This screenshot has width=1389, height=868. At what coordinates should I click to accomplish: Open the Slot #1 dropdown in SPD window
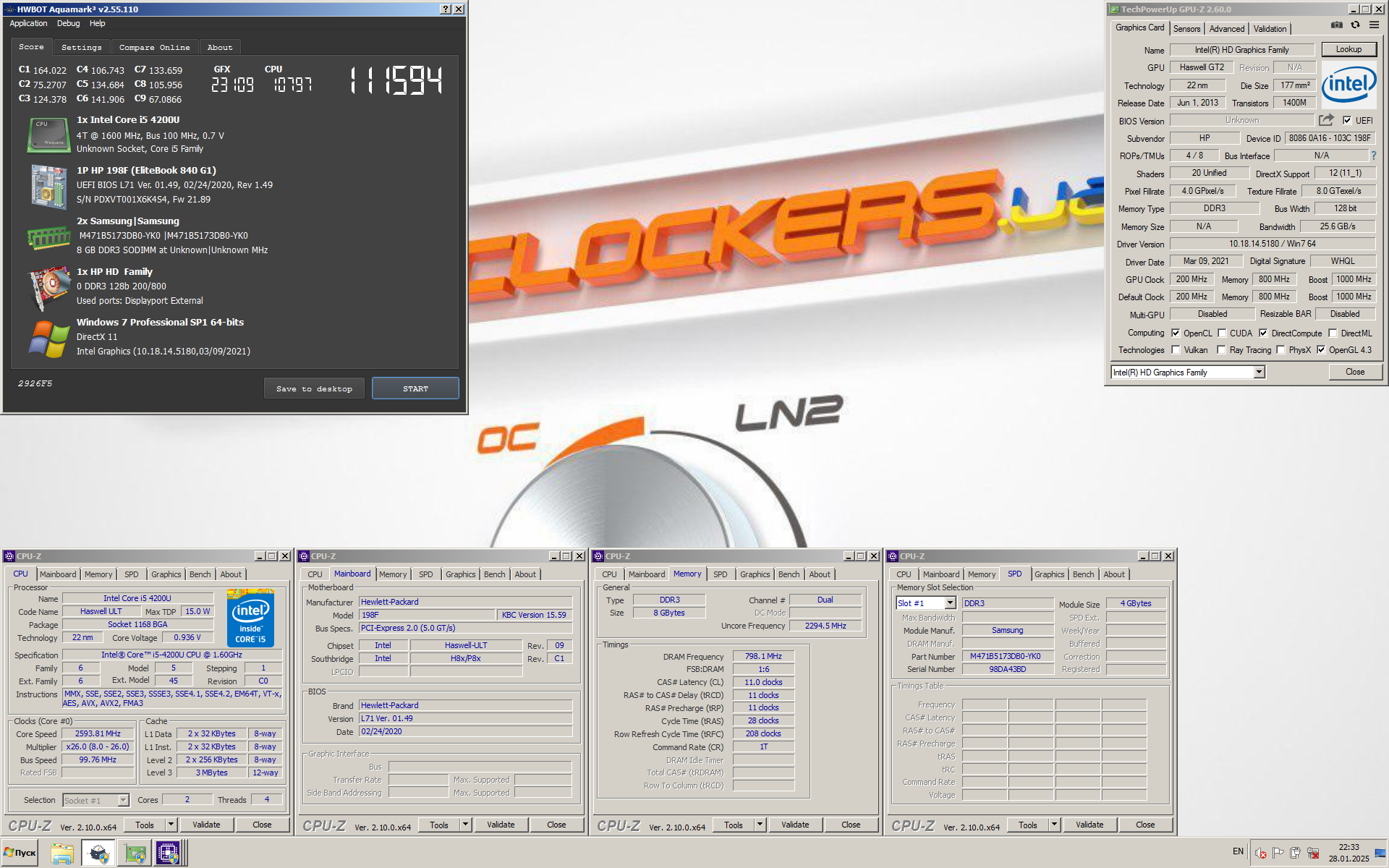pos(950,603)
